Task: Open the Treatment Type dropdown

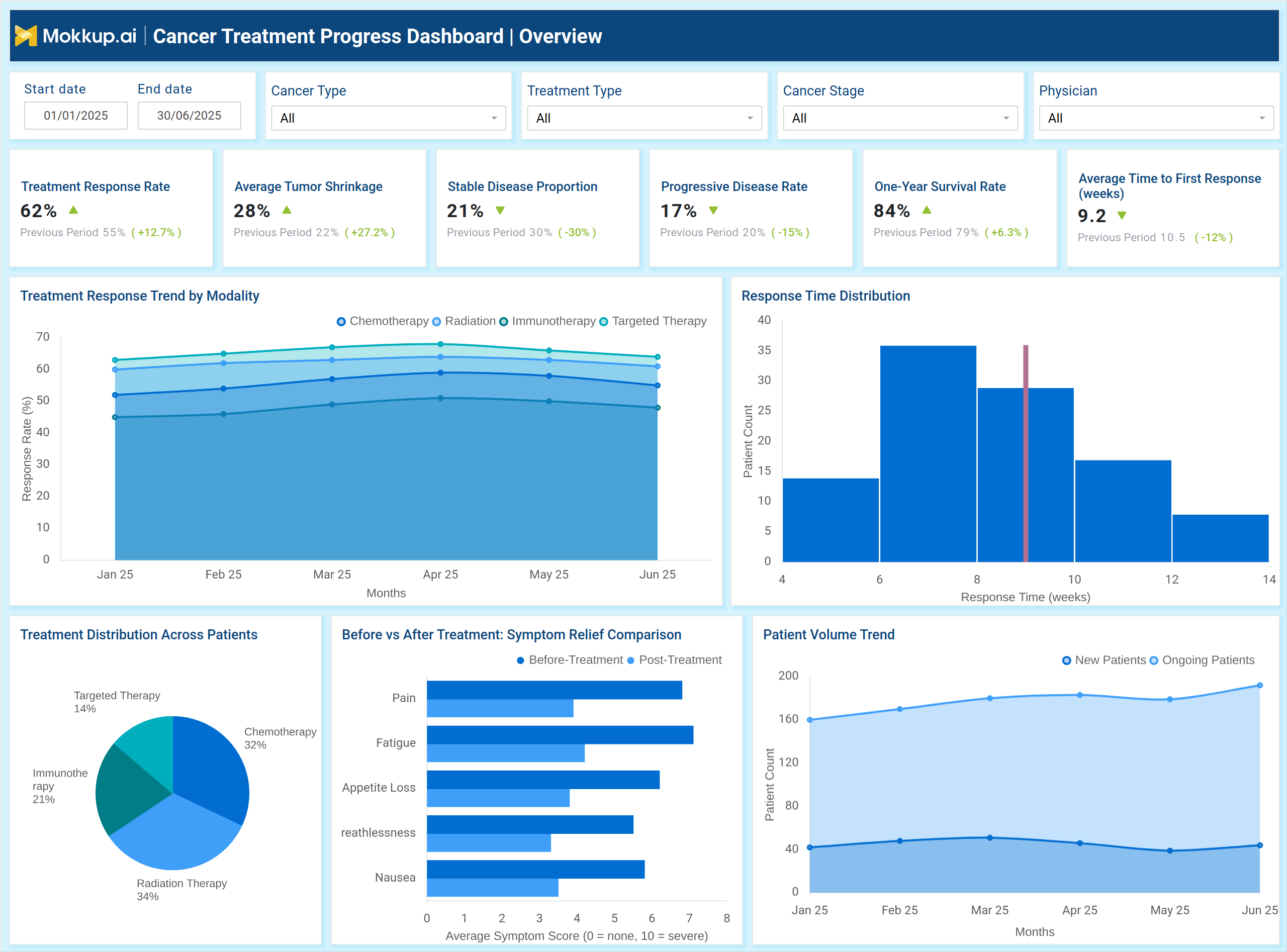Action: point(645,118)
